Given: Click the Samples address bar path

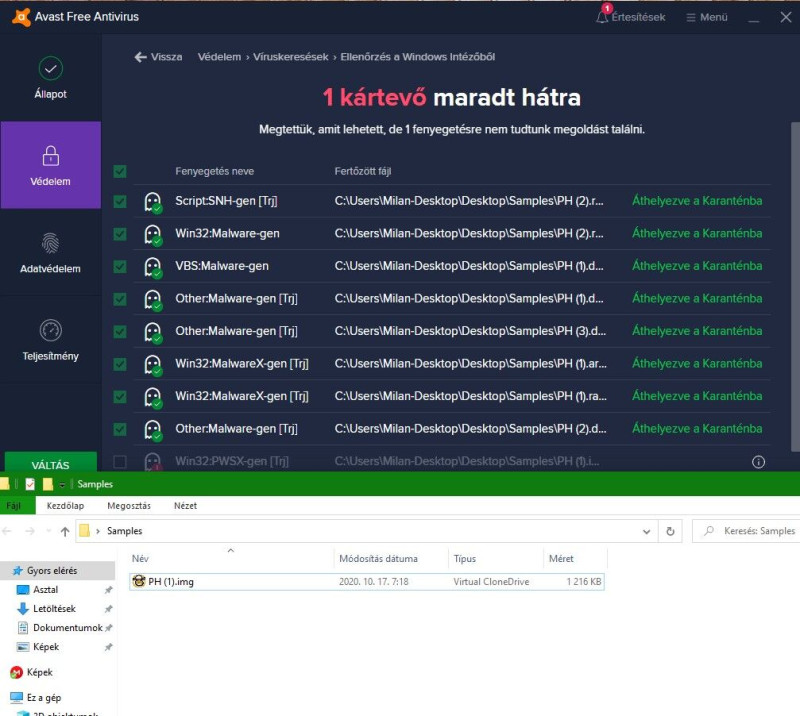Looking at the screenshot, I should [x=124, y=531].
